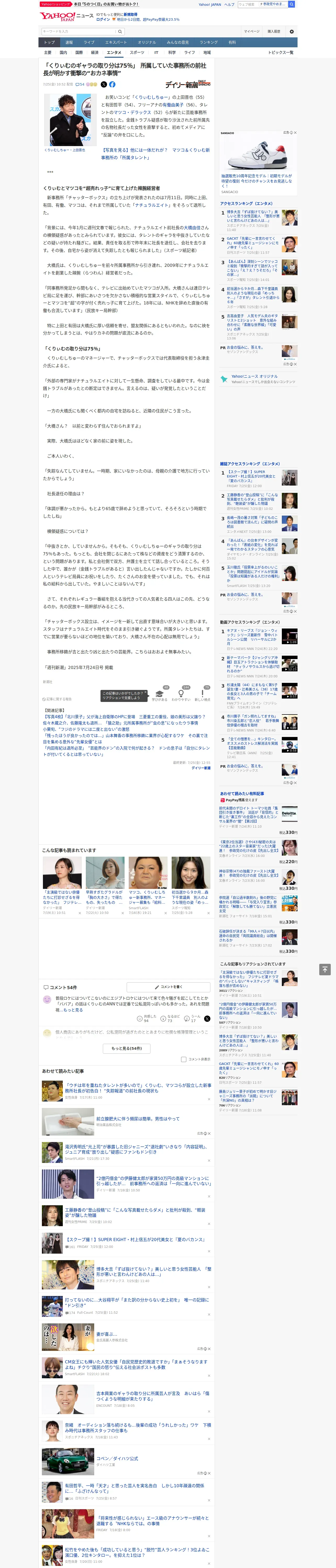
Task: Click the magnifier icon in keyword search box
Action: (x=120, y=32)
